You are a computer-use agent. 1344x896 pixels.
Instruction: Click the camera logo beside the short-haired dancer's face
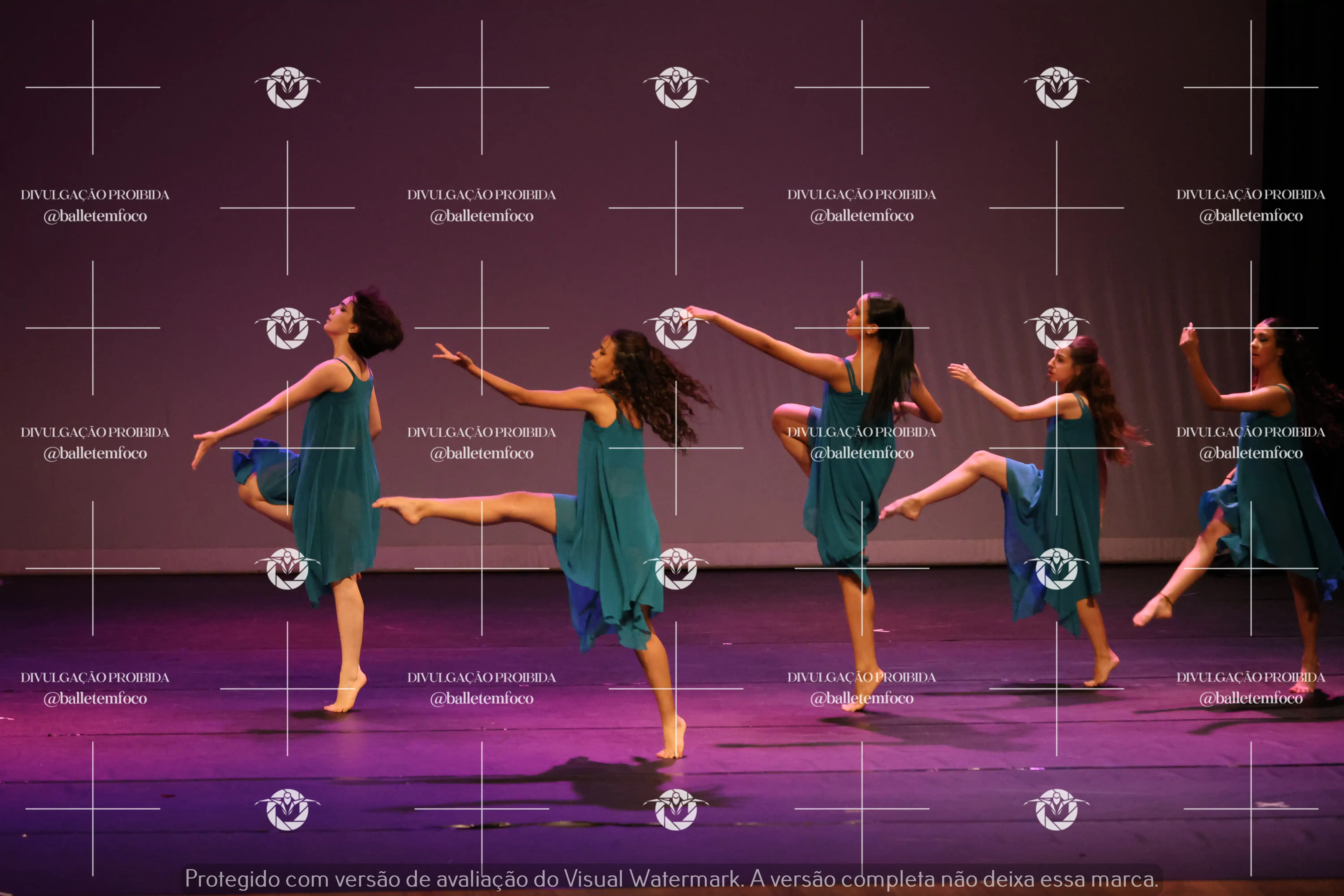click(287, 328)
